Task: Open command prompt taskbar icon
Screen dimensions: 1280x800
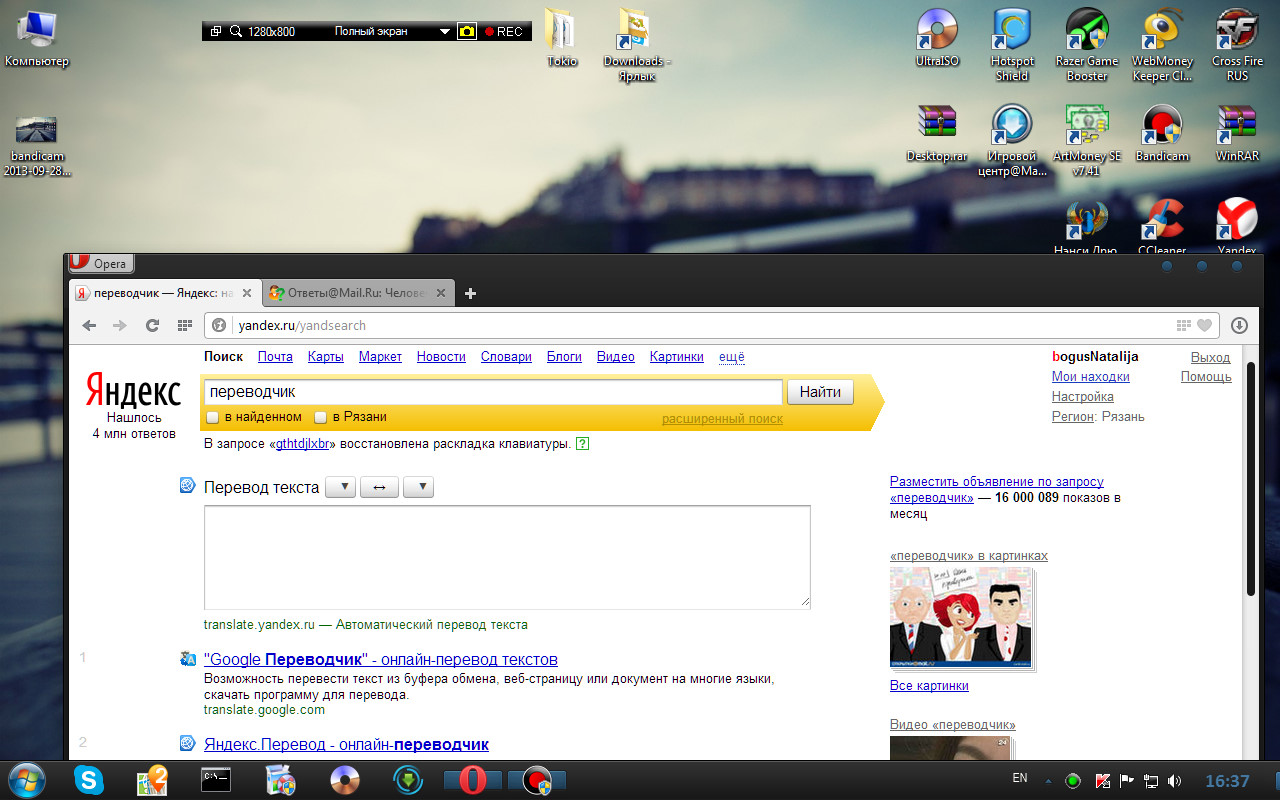Action: pos(216,780)
